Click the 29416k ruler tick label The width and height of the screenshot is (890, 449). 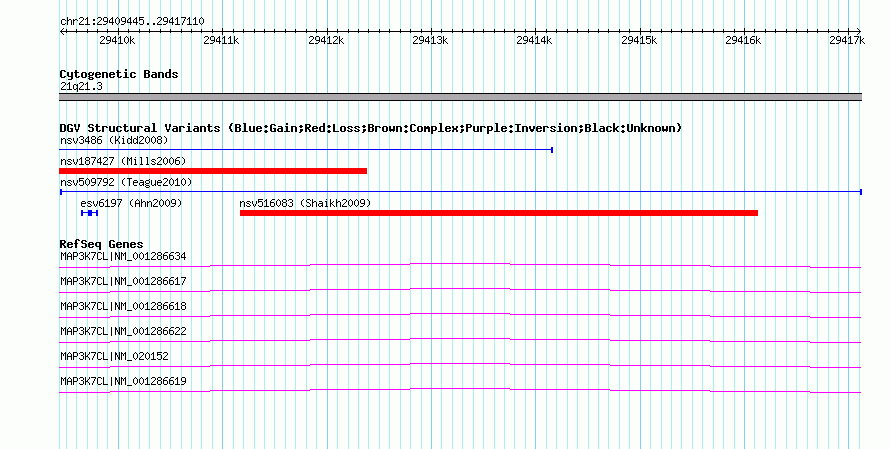tap(744, 40)
